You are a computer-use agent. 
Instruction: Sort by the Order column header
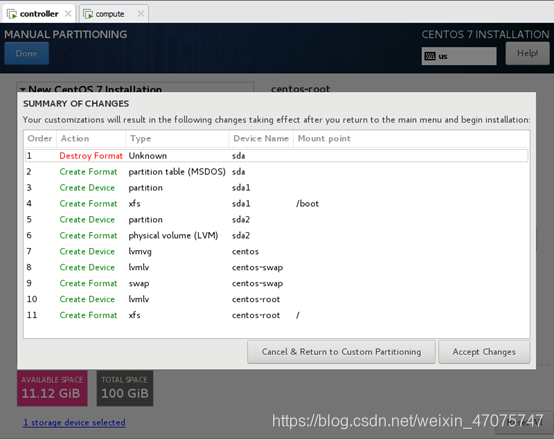click(x=40, y=139)
